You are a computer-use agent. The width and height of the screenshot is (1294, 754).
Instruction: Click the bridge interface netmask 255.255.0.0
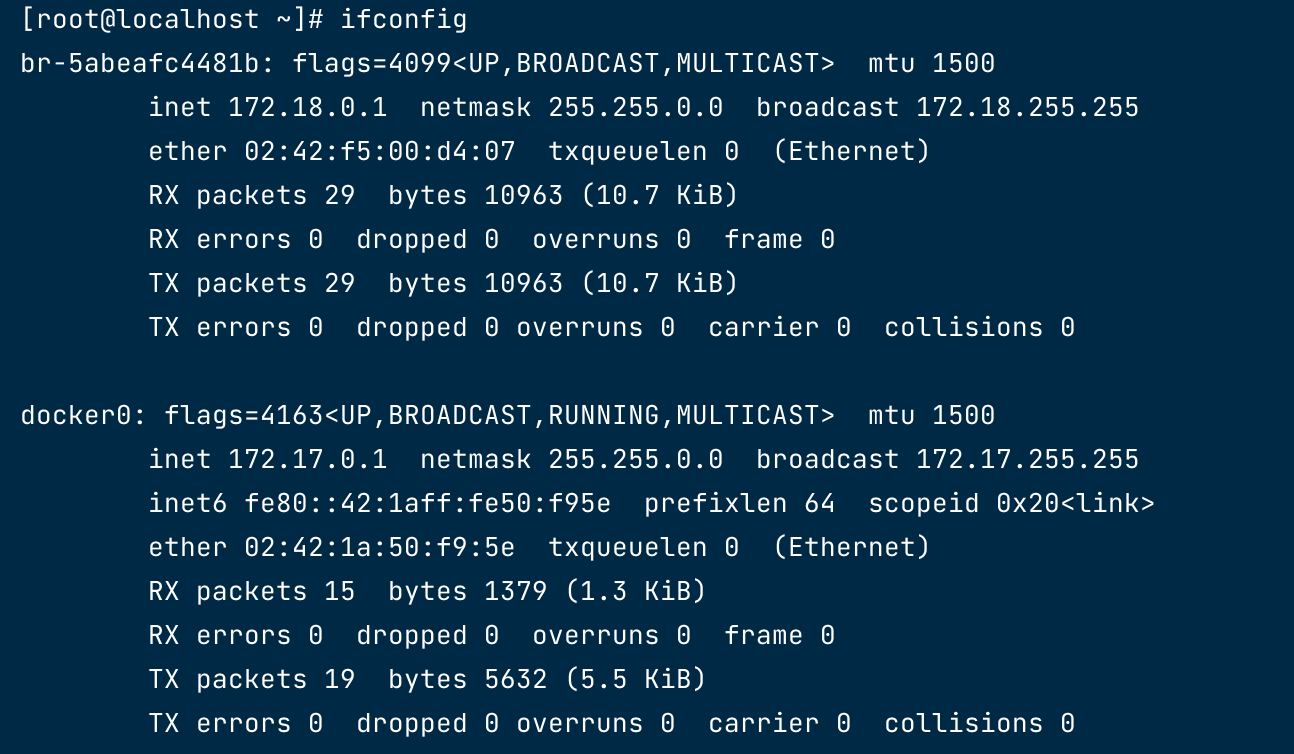click(636, 108)
